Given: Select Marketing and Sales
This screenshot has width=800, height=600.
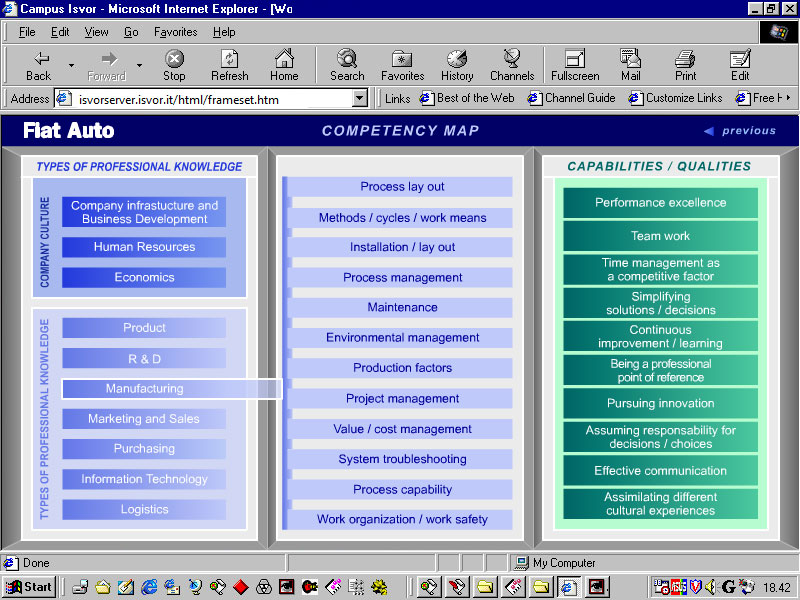Looking at the screenshot, I should pyautogui.click(x=144, y=419).
